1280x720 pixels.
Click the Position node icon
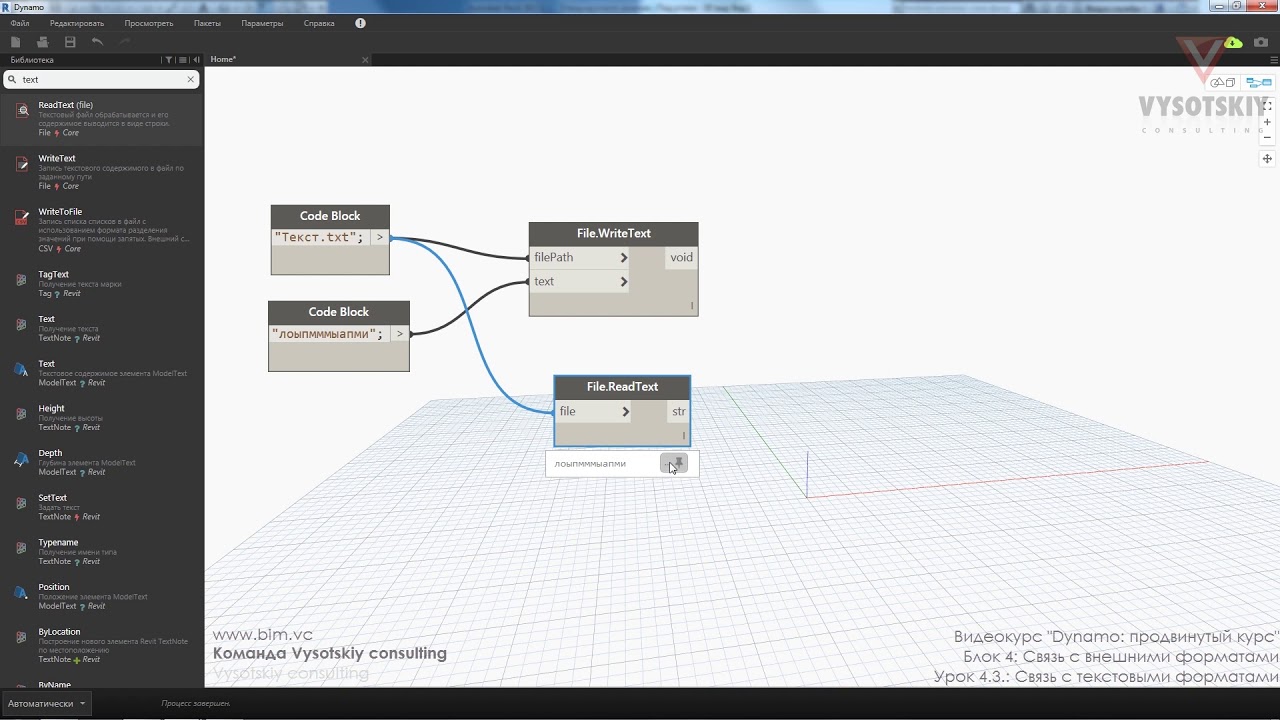[x=21, y=593]
